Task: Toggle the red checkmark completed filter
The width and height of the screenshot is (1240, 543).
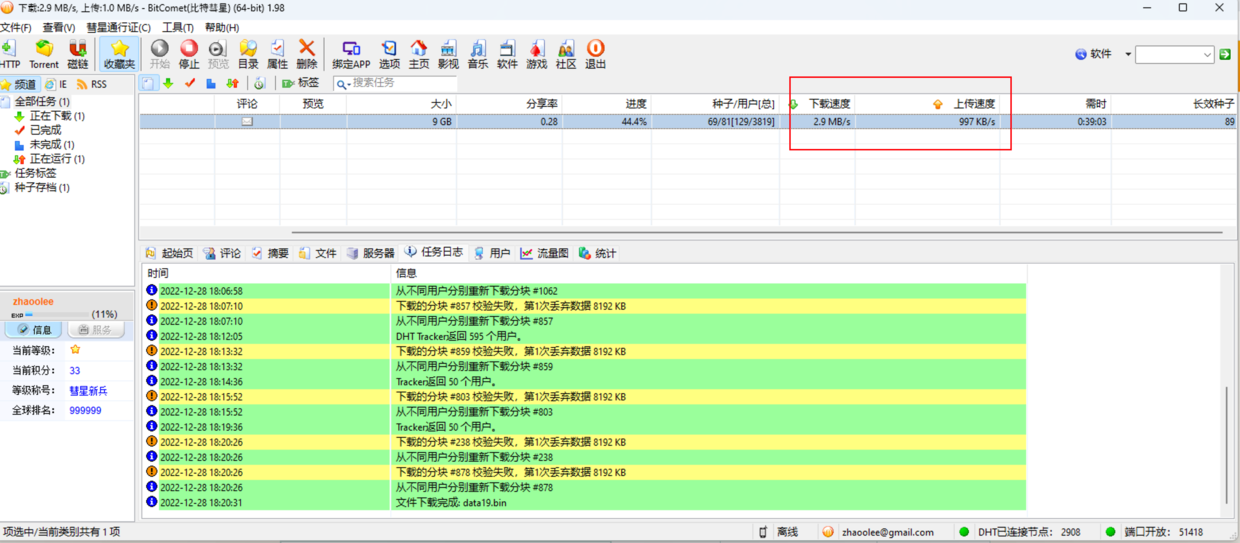Action: click(x=190, y=83)
